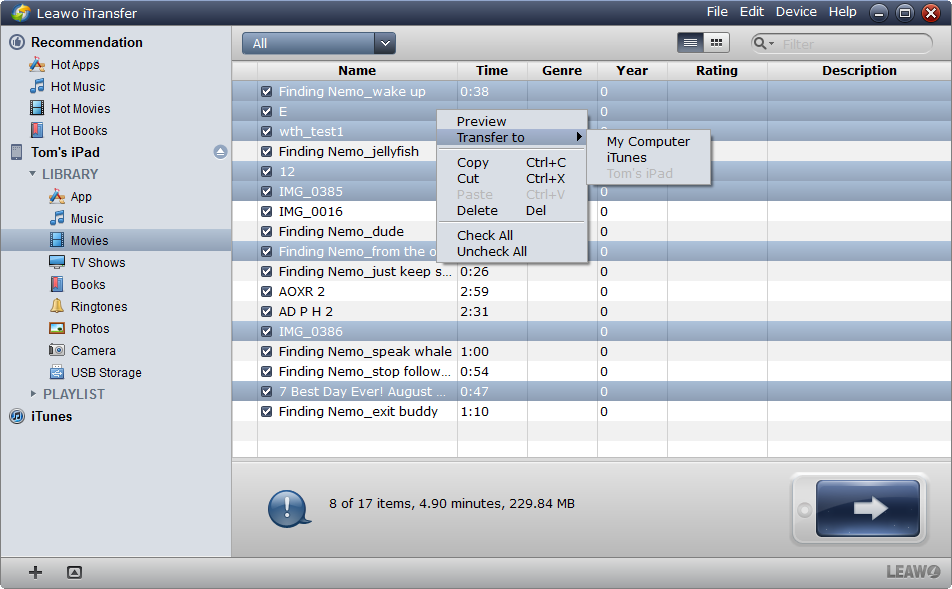Open the Edit menu
This screenshot has width=952, height=589.
[x=752, y=12]
